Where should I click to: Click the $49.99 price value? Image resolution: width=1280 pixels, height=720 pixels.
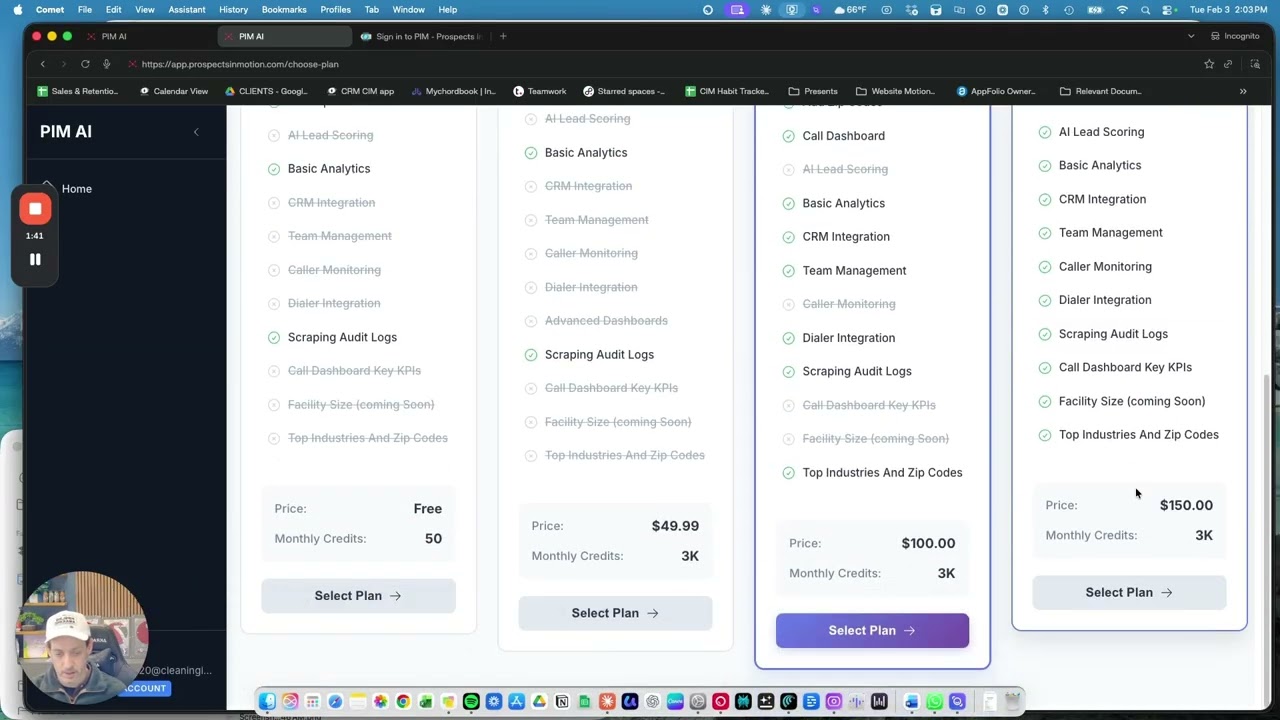click(675, 526)
